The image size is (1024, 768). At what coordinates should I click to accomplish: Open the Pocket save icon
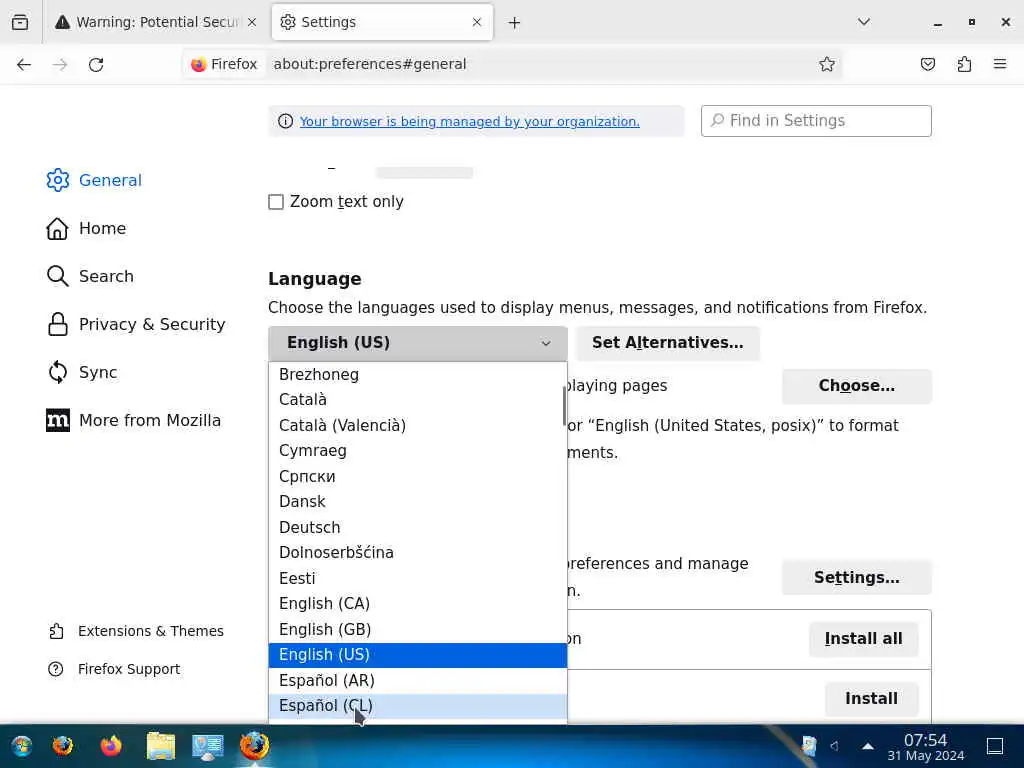click(x=928, y=64)
